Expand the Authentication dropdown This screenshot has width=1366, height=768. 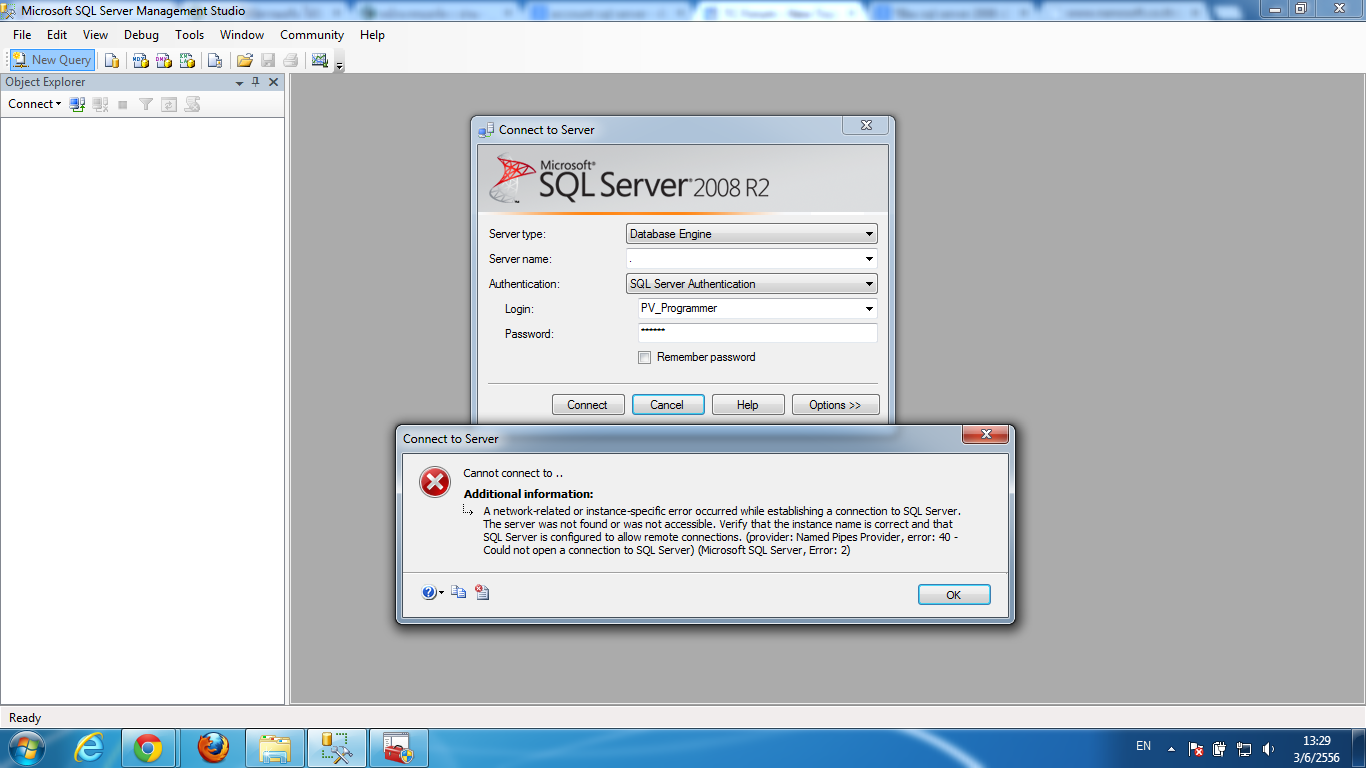[868, 284]
